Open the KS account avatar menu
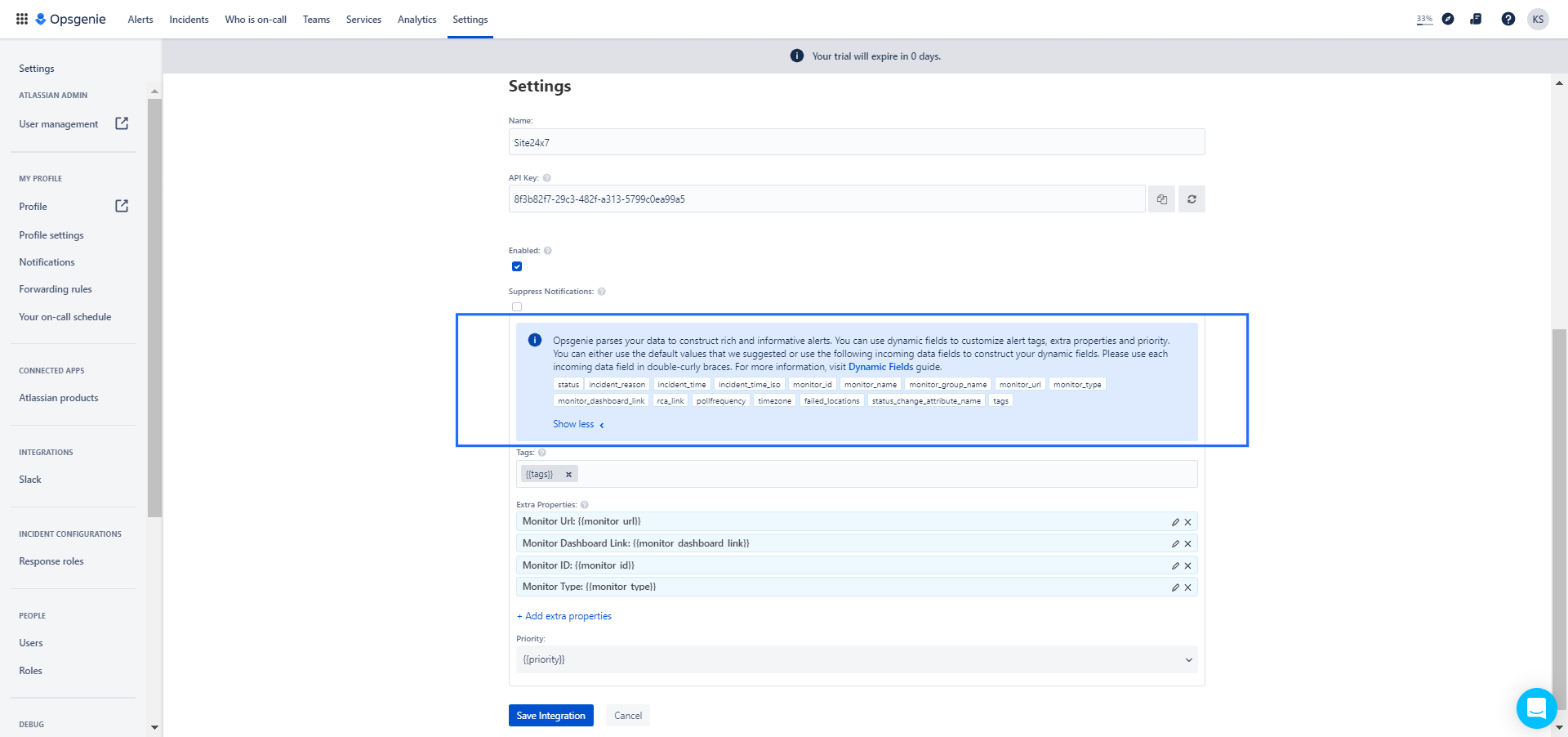 point(1538,19)
